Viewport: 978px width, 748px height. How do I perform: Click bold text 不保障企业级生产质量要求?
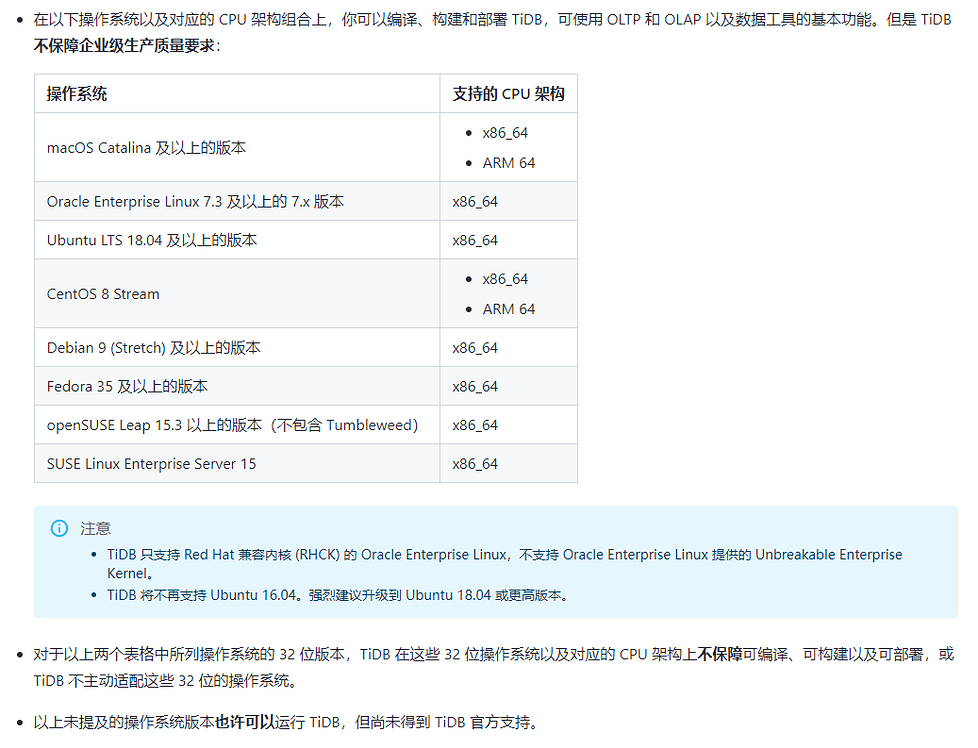124,46
